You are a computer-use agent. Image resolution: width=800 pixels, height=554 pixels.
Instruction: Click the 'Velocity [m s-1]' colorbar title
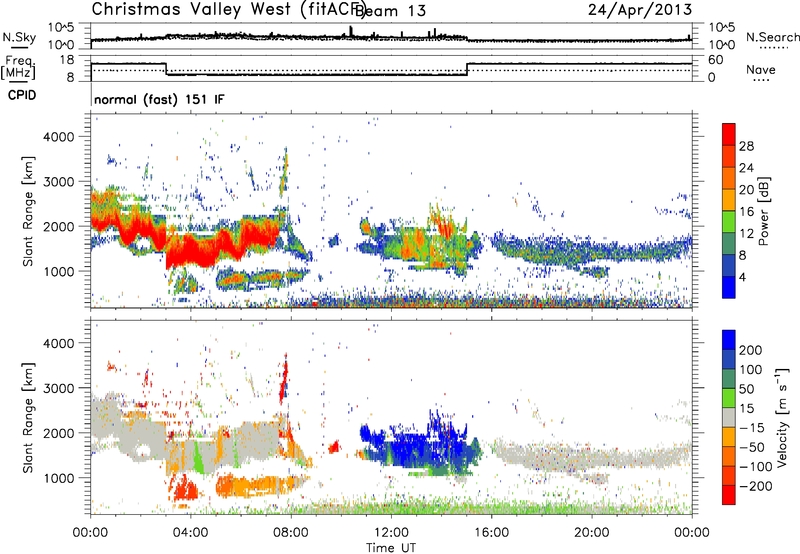tap(782, 417)
